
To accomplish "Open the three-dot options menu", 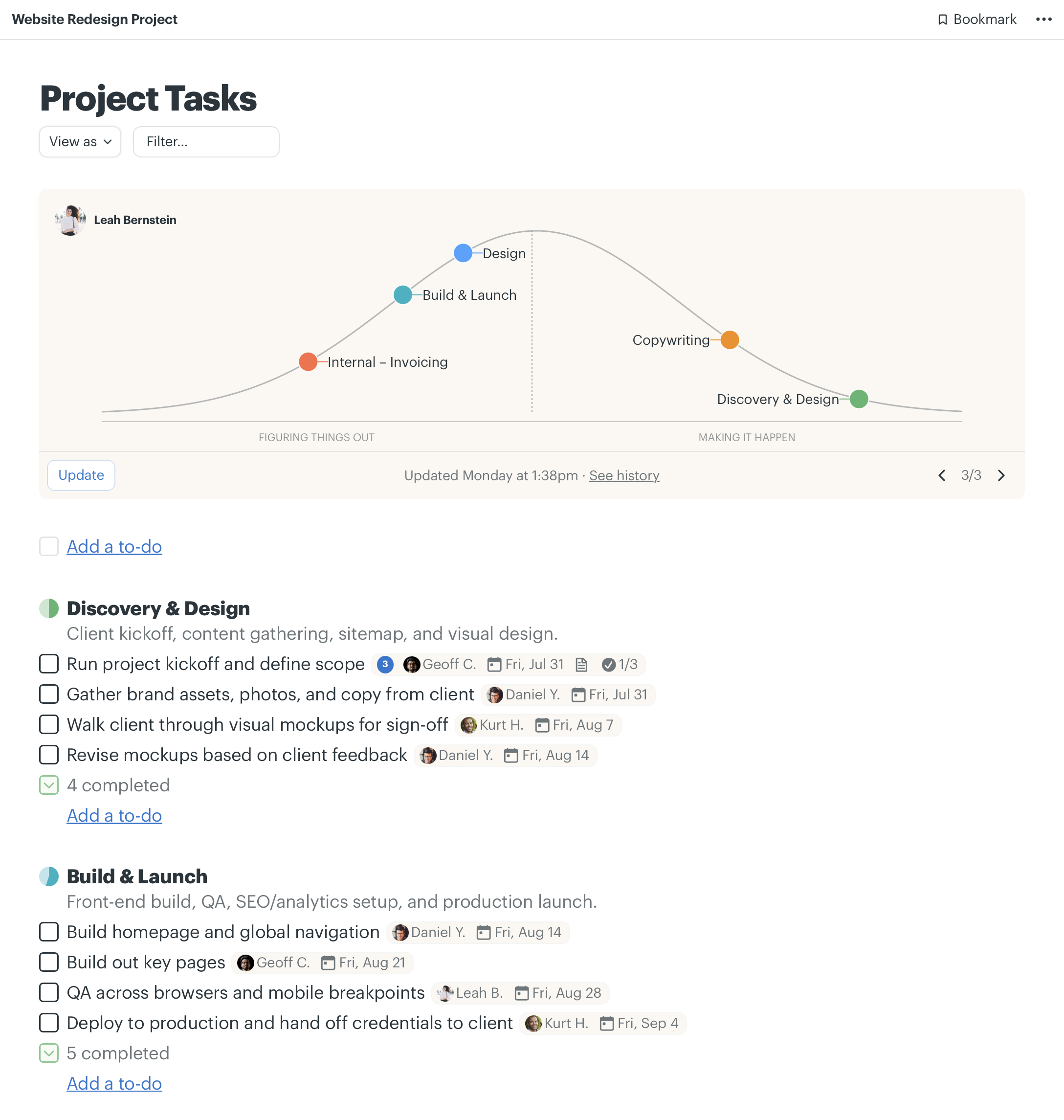I will pyautogui.click(x=1043, y=19).
